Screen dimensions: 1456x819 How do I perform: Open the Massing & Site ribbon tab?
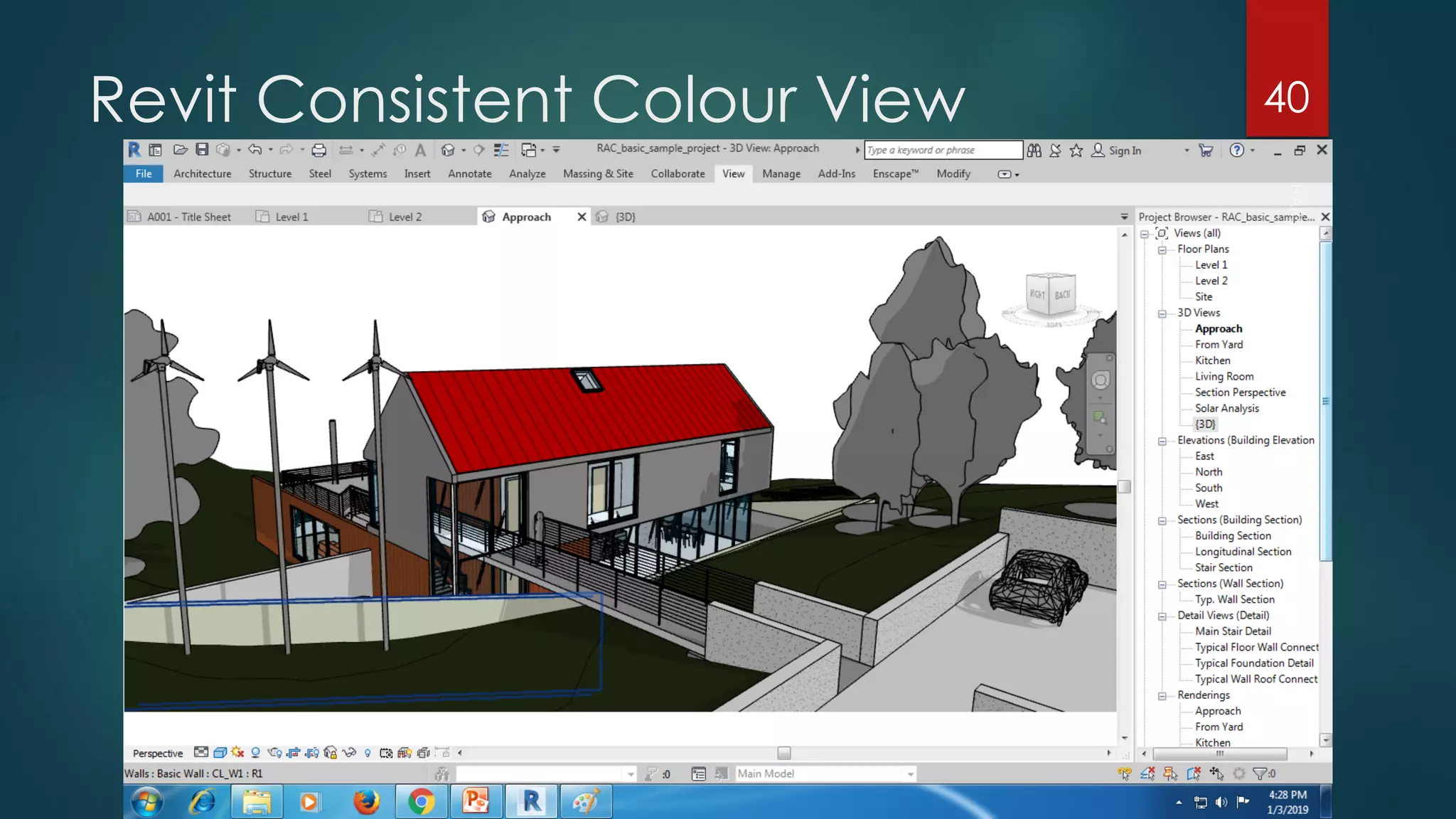point(598,173)
